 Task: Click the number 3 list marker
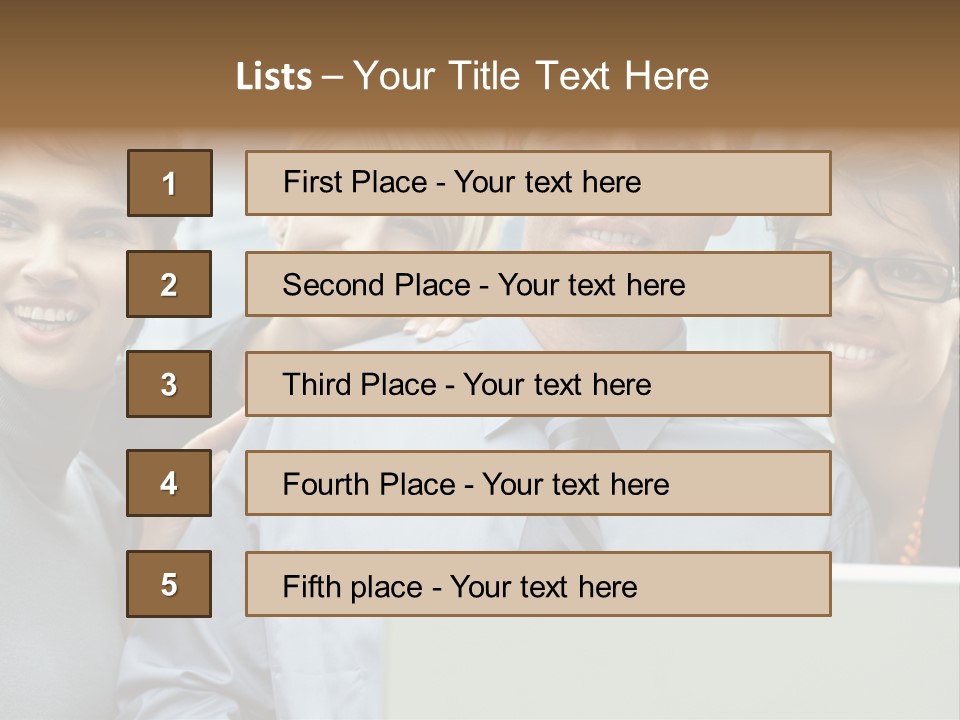coord(169,384)
